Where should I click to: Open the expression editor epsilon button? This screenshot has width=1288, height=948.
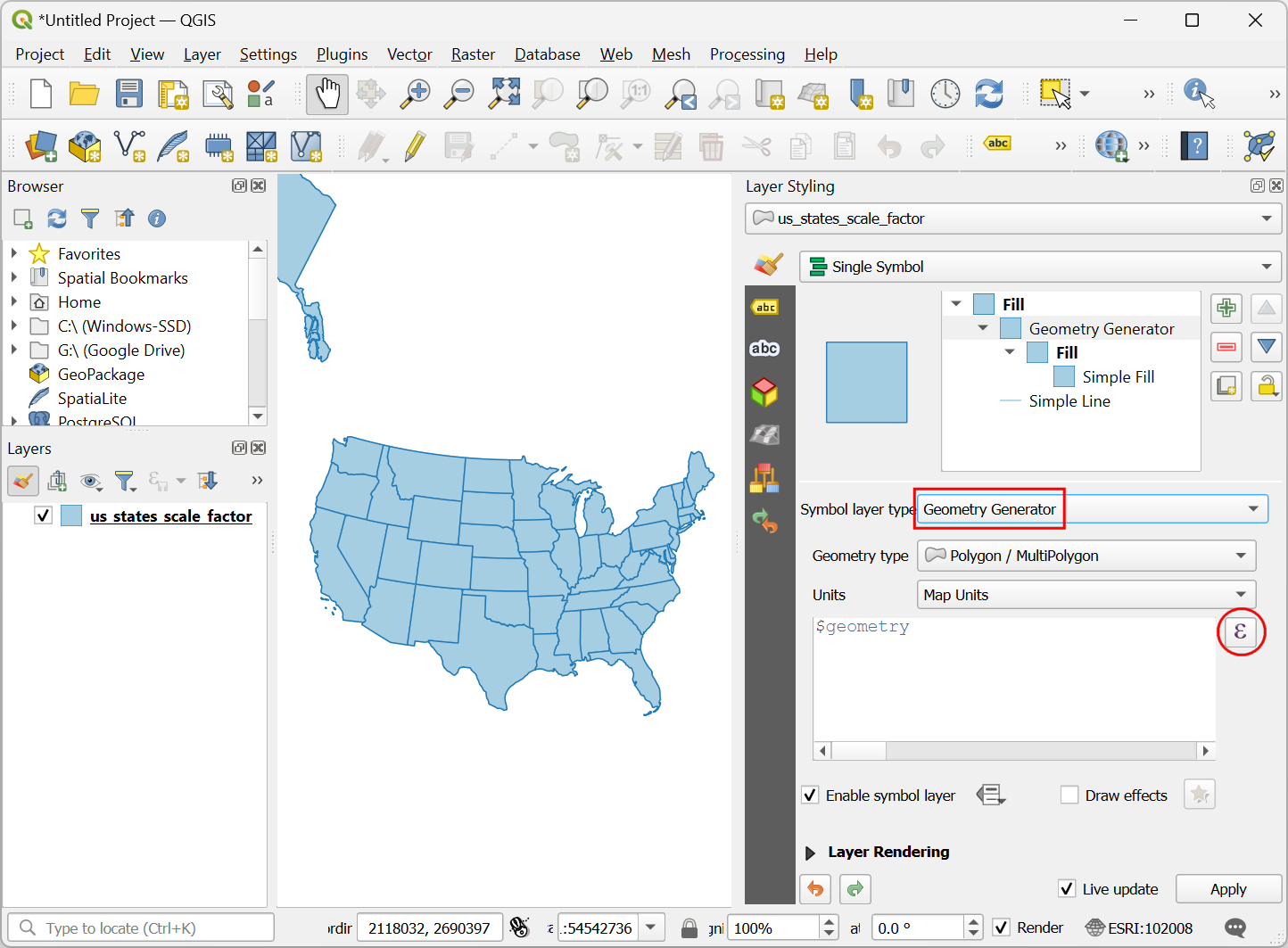pos(1240,632)
